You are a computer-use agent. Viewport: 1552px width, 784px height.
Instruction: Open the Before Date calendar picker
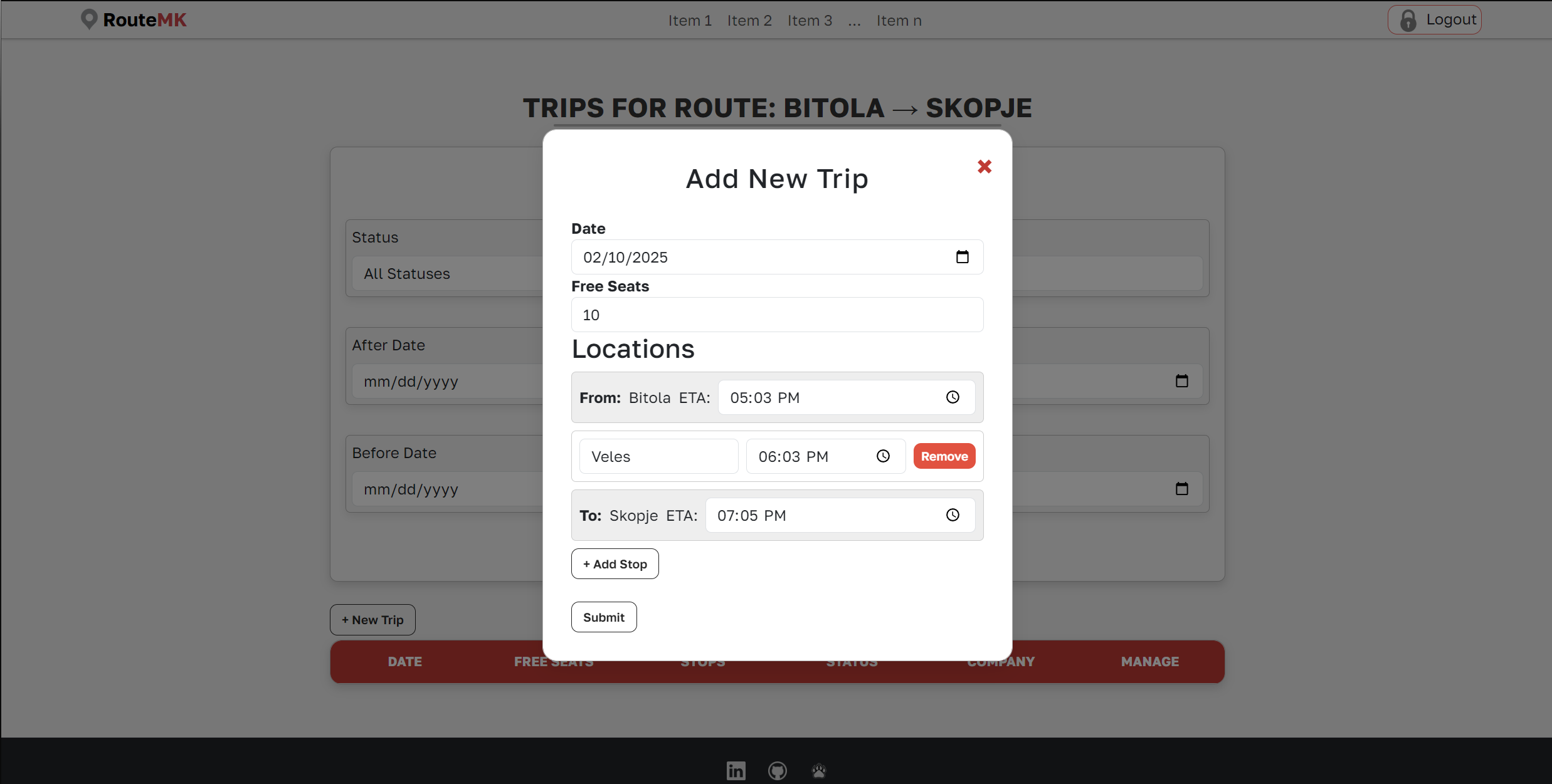click(1181, 489)
